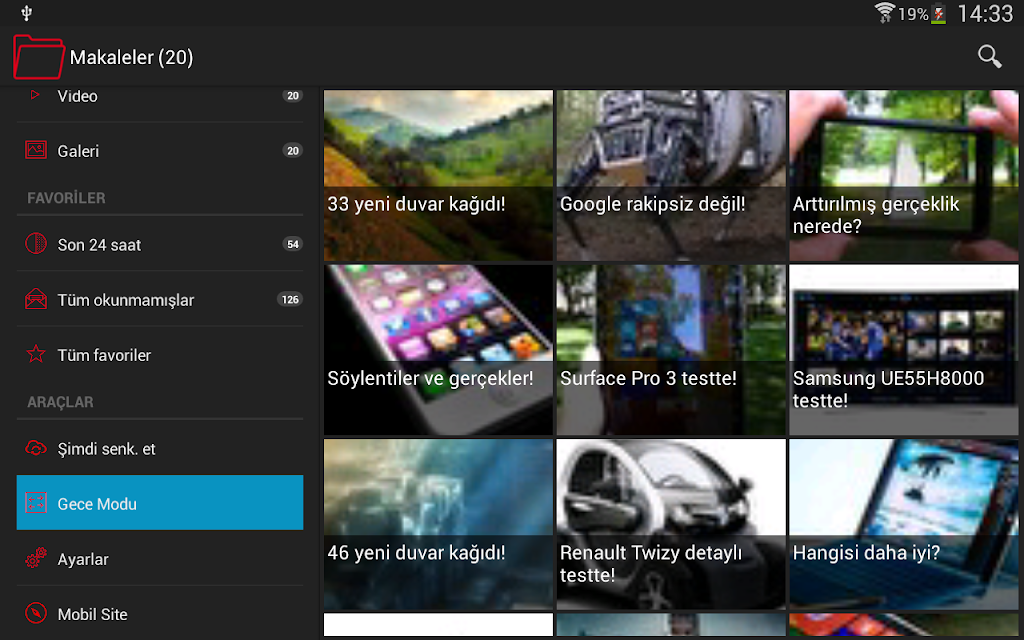The width and height of the screenshot is (1024, 640).
Task: Open the search magnifier icon
Action: 989,57
